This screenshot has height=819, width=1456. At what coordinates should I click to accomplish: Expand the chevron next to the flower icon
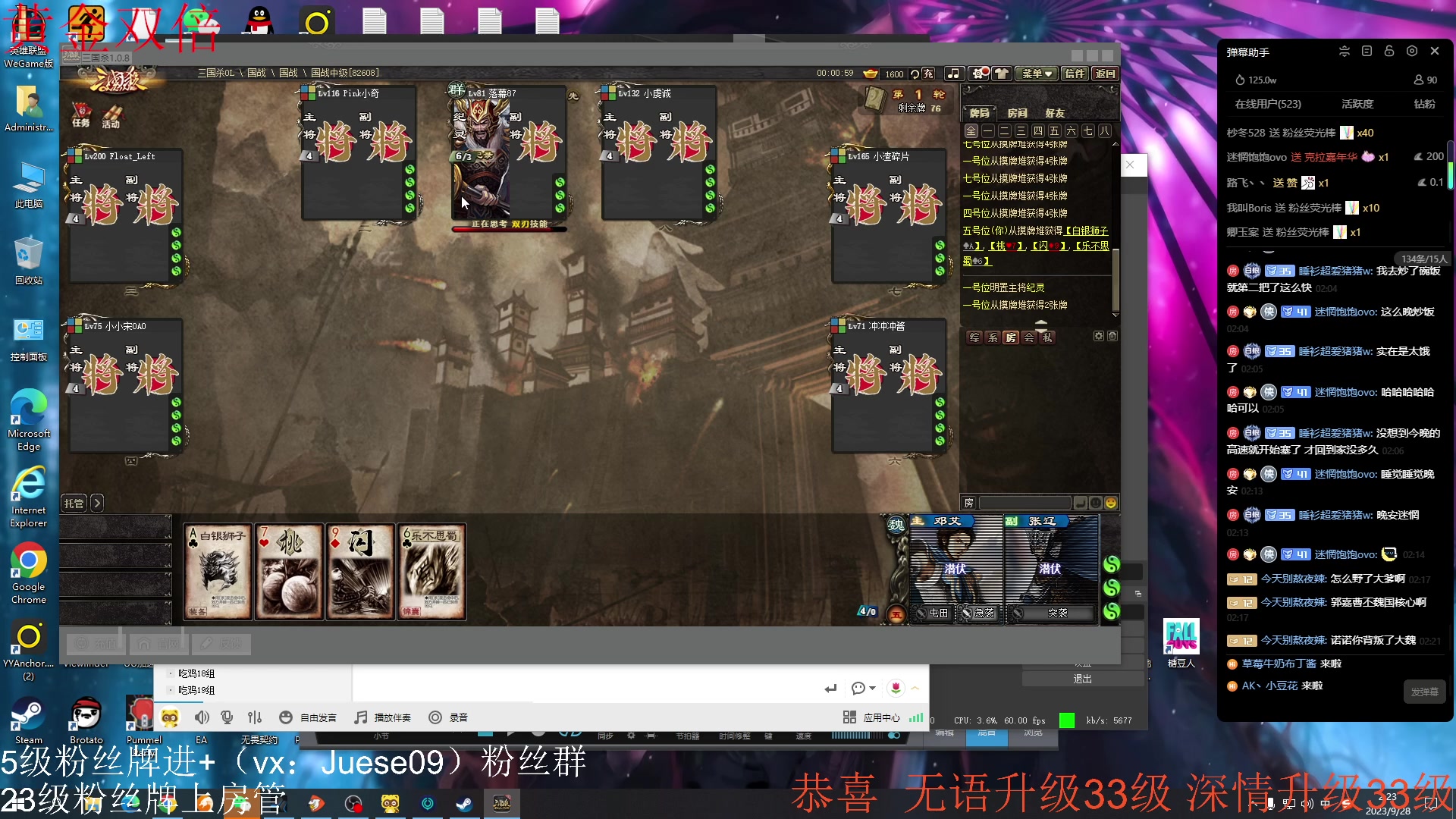point(916,688)
